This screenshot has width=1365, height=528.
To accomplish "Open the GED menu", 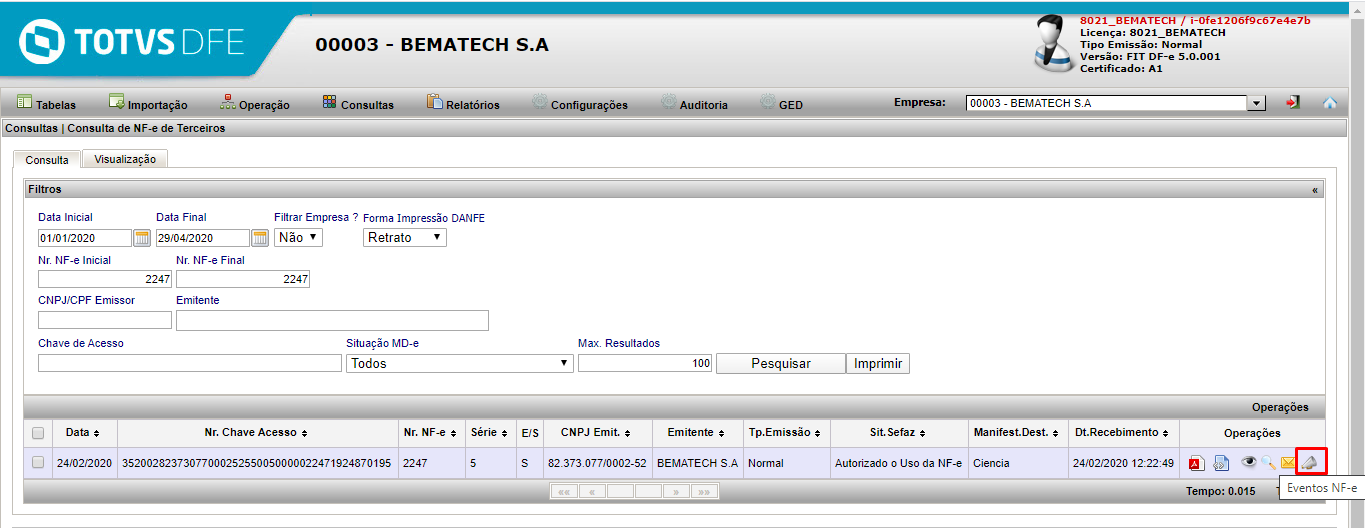I will [781, 103].
